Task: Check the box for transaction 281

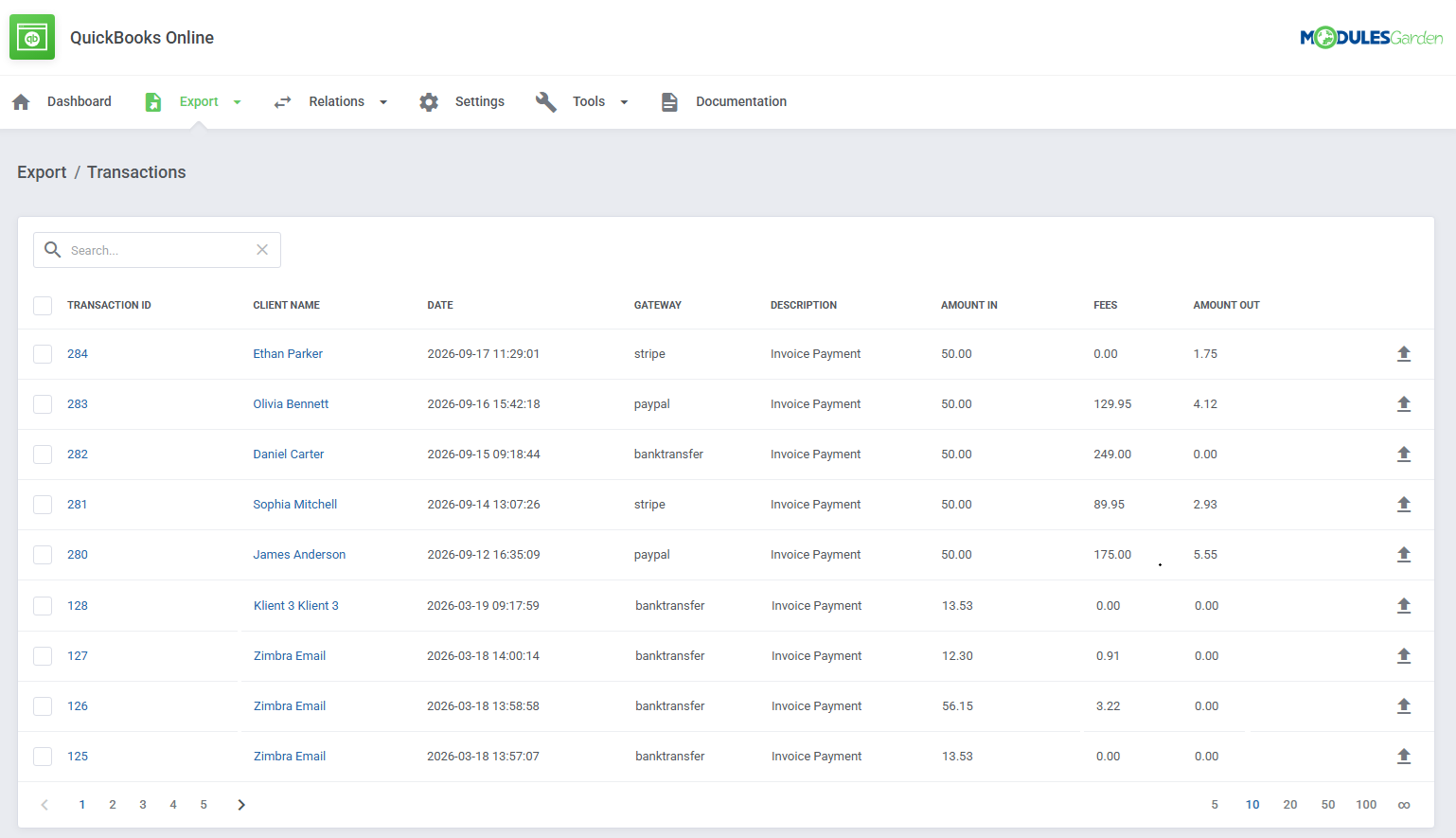Action: pyautogui.click(x=43, y=505)
